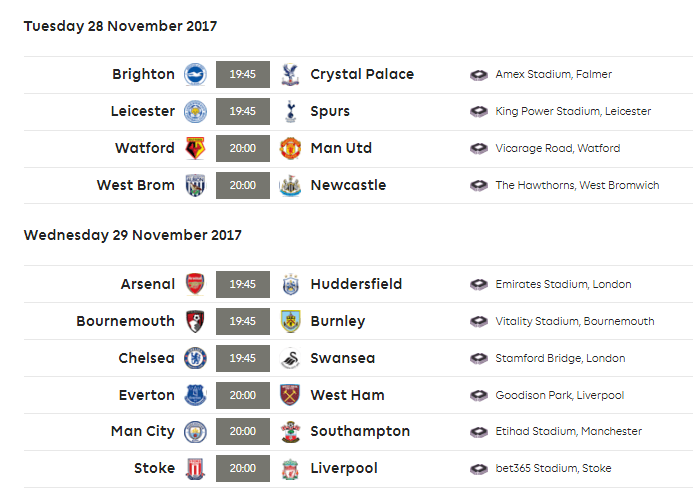The image size is (693, 498).
Task: Click the Watford club crest
Action: [x=195, y=148]
